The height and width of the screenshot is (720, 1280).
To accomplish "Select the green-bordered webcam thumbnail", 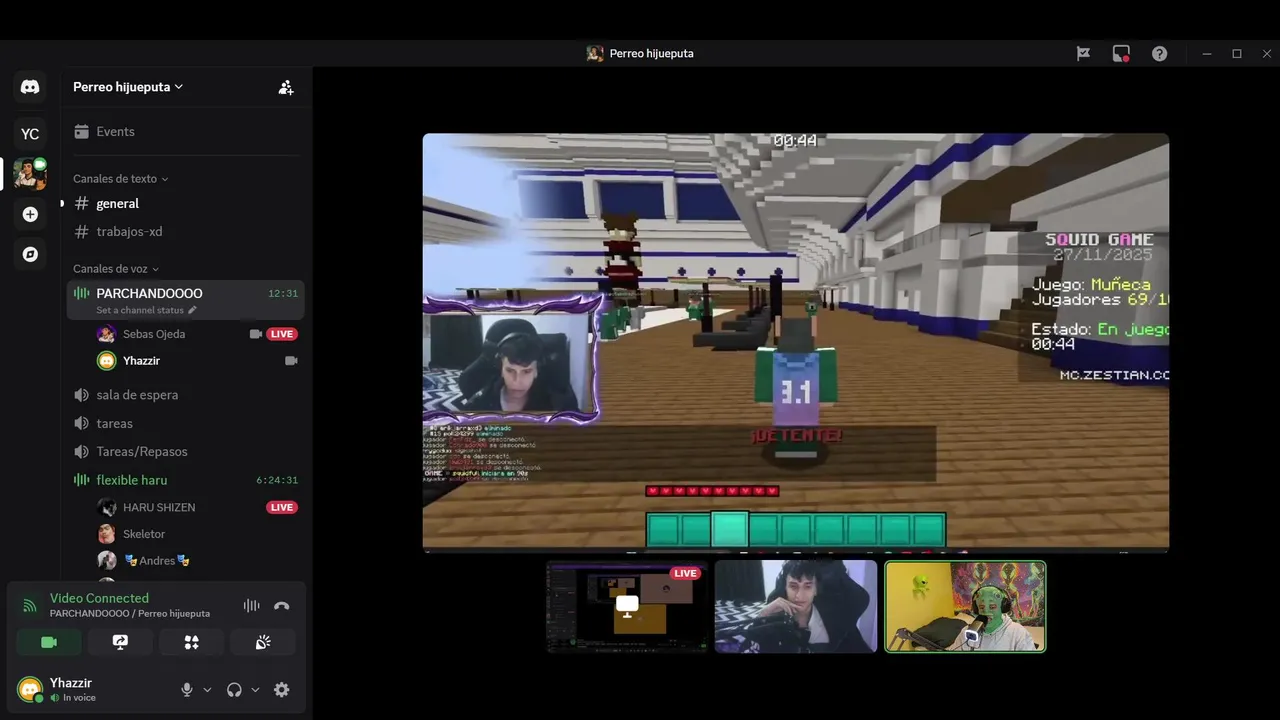I will (x=965, y=606).
